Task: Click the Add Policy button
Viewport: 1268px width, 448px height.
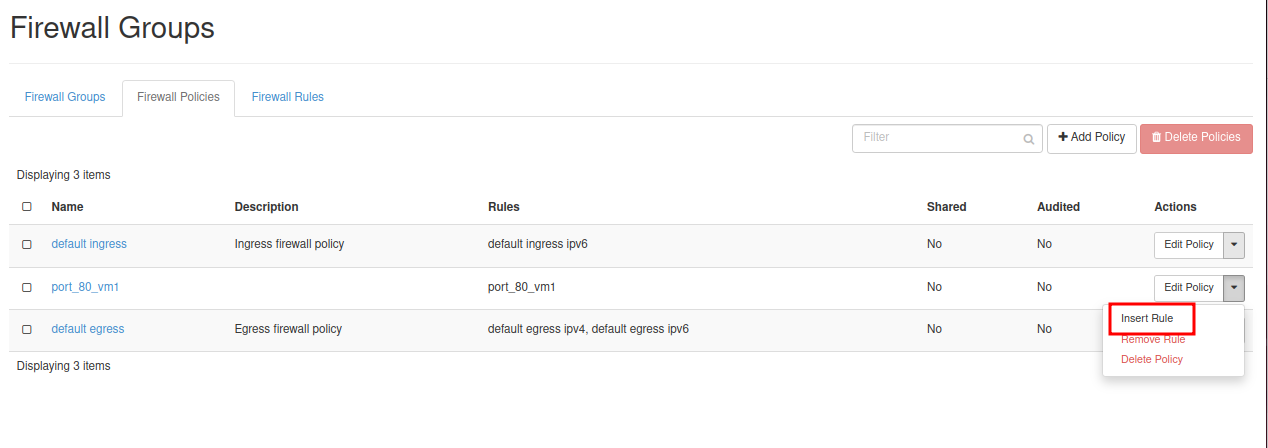Action: click(x=1091, y=138)
